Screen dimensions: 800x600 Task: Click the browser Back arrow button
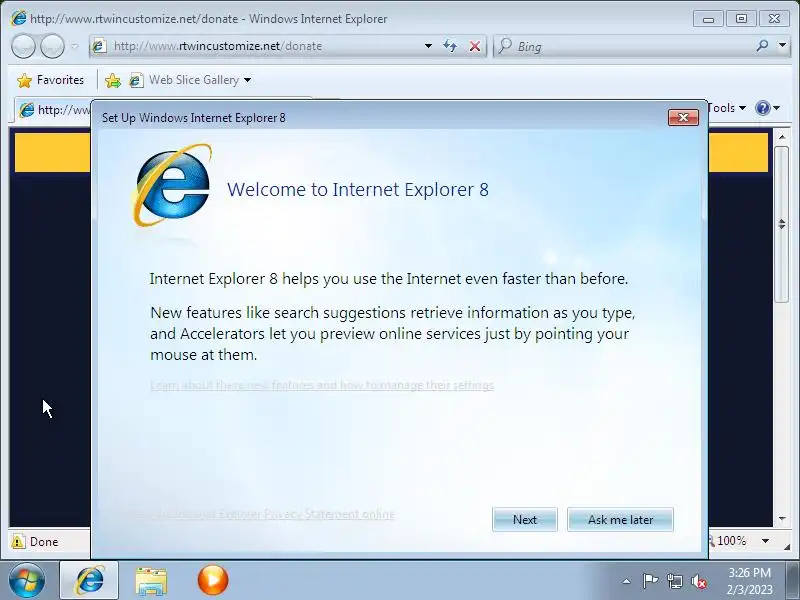(23, 46)
